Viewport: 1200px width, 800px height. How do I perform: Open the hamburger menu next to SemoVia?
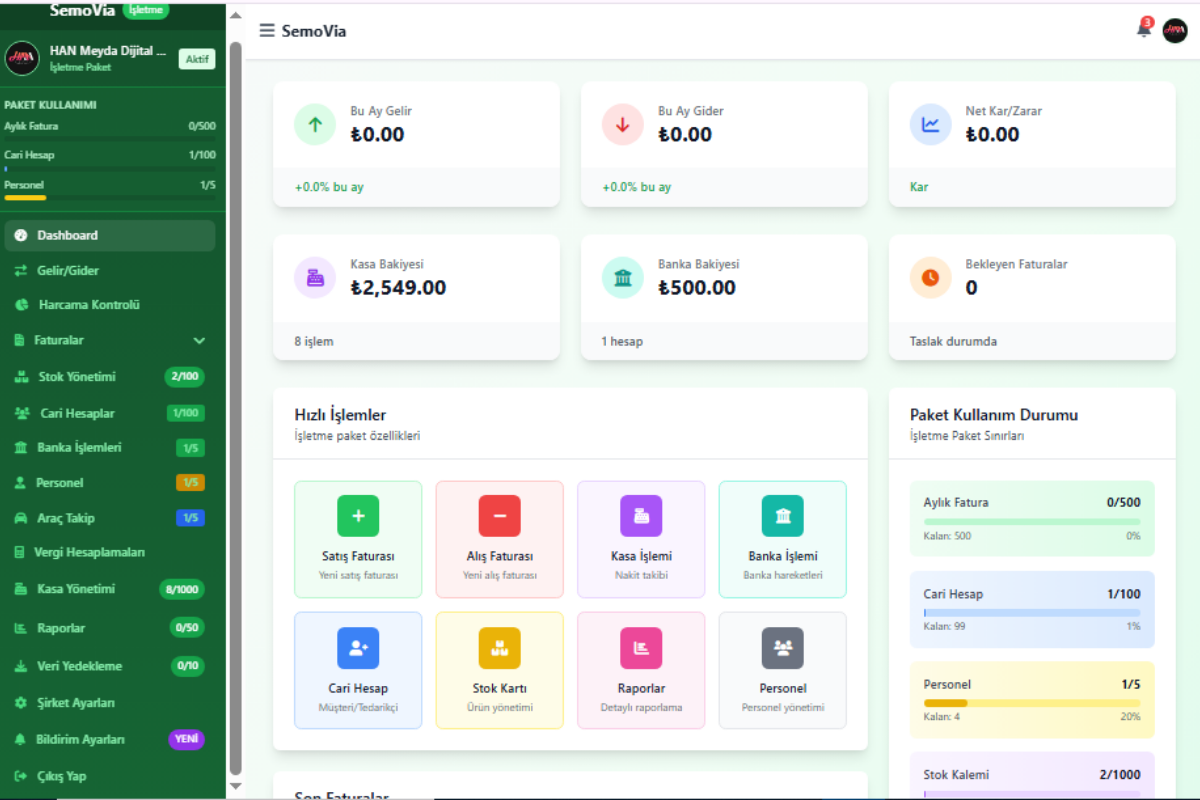click(x=267, y=30)
